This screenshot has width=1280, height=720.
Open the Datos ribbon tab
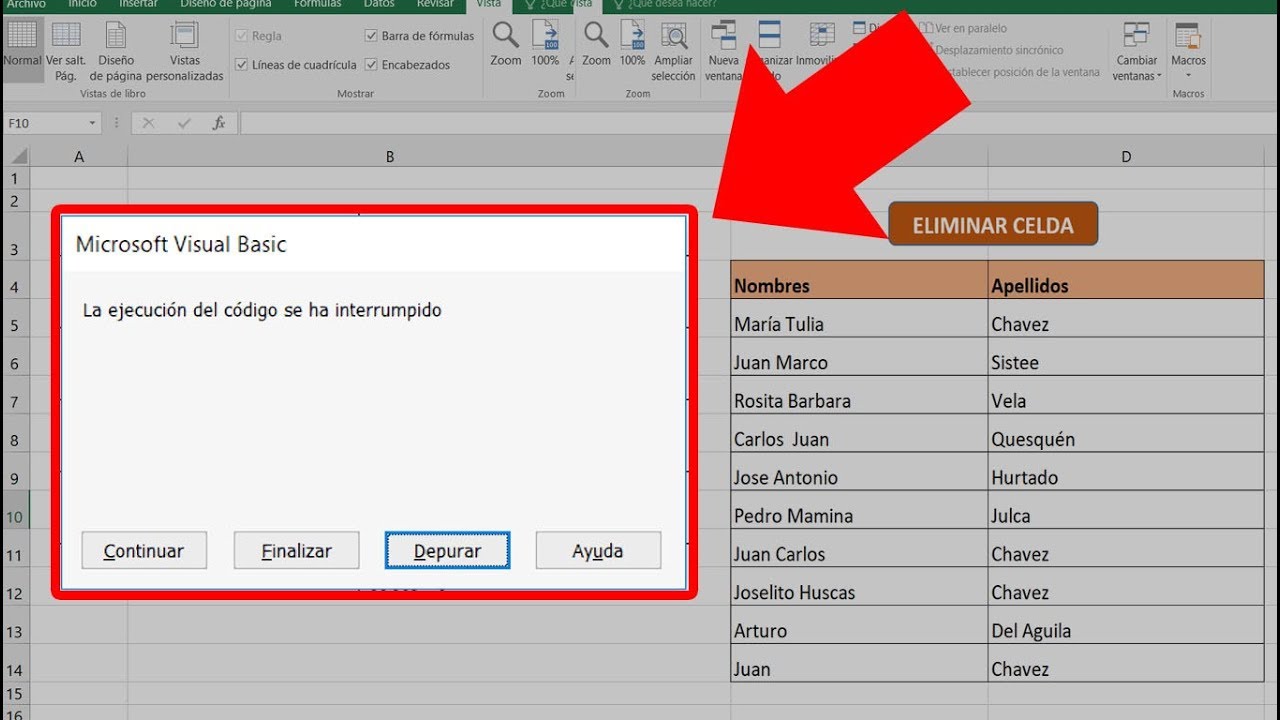[x=379, y=4]
